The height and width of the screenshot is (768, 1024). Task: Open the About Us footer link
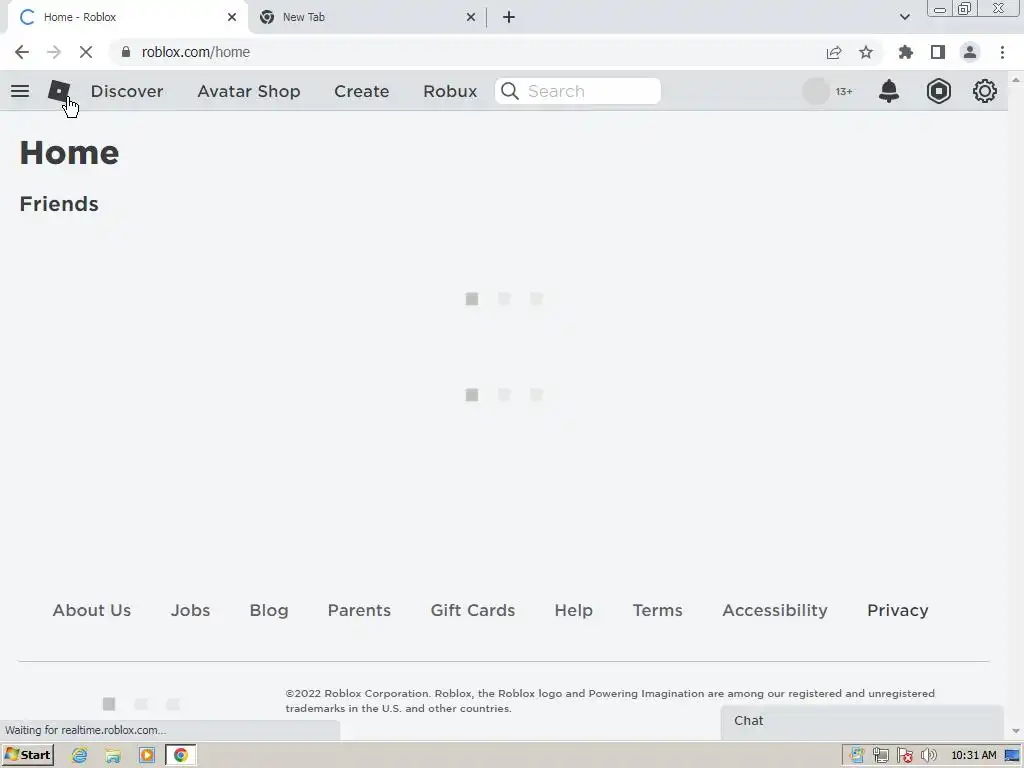point(91,610)
